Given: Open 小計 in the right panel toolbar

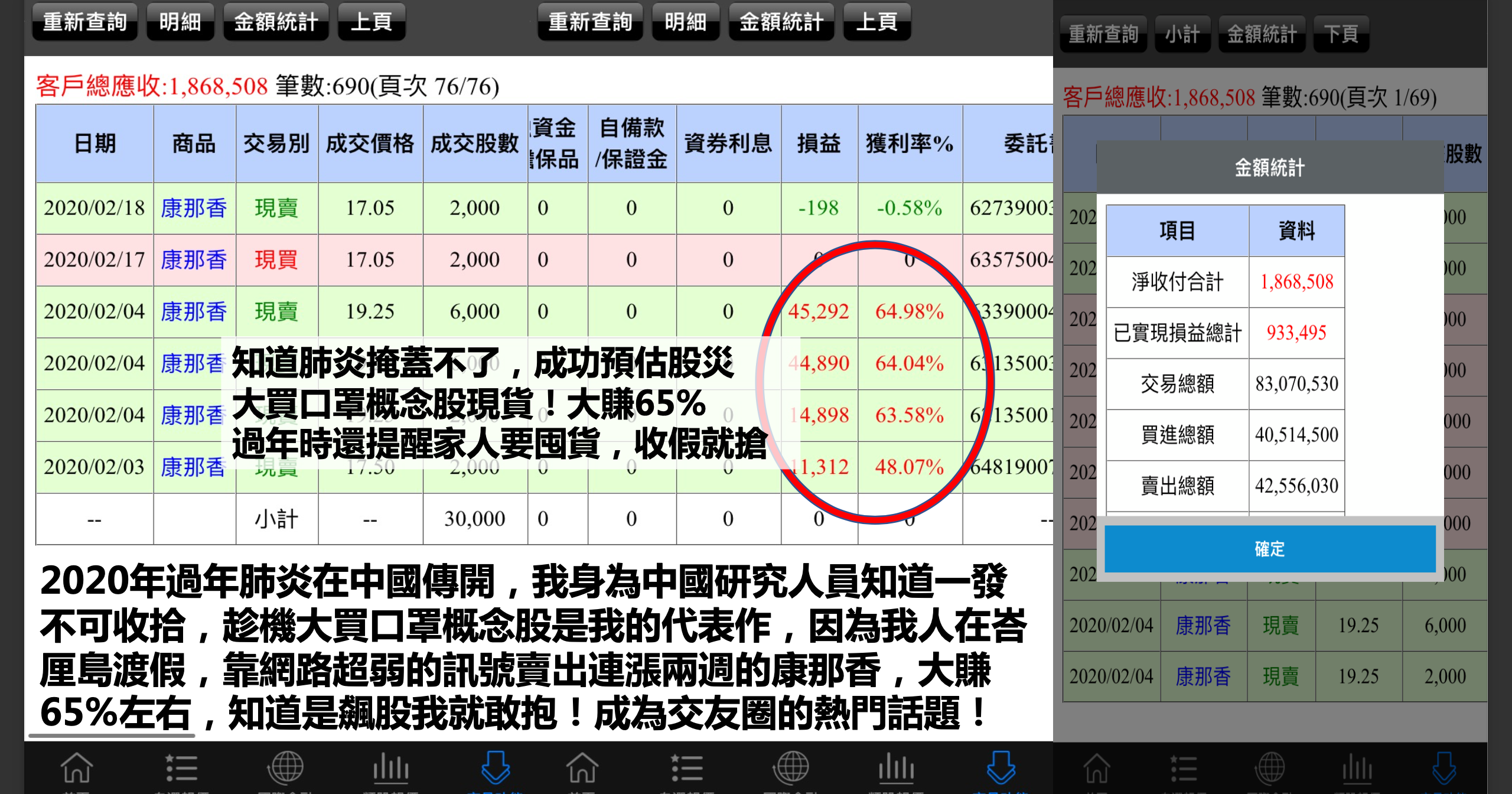Looking at the screenshot, I should coord(1182,34).
